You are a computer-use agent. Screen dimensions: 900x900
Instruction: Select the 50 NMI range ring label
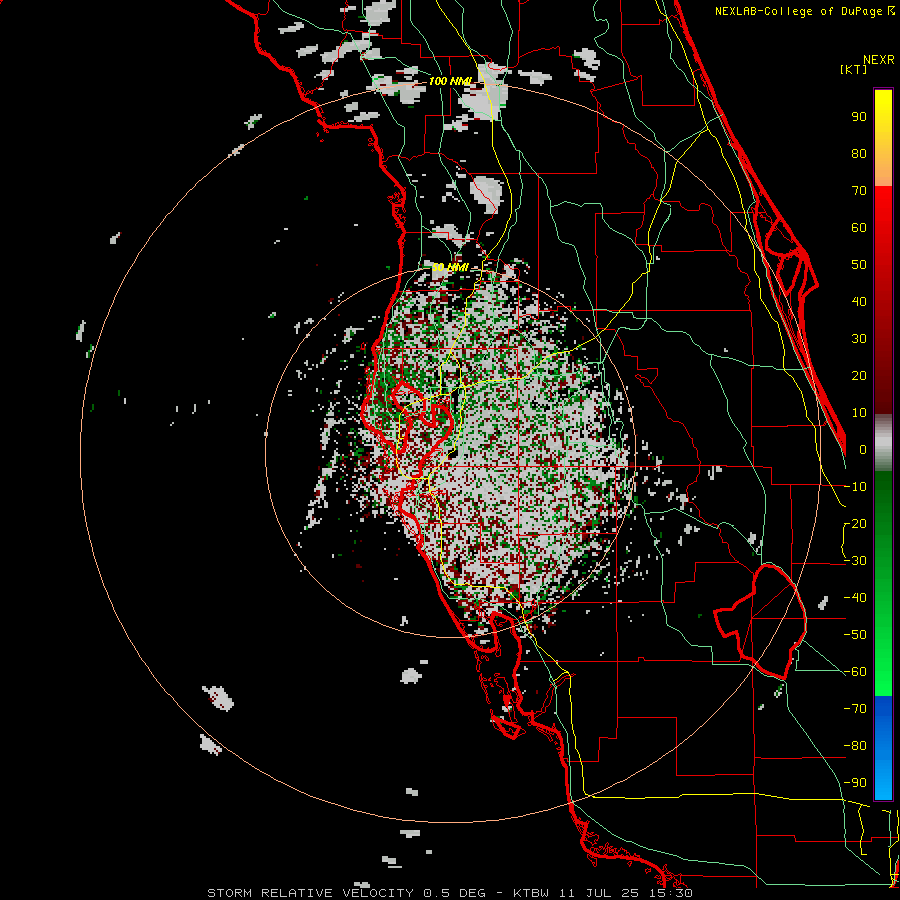pyautogui.click(x=450, y=267)
